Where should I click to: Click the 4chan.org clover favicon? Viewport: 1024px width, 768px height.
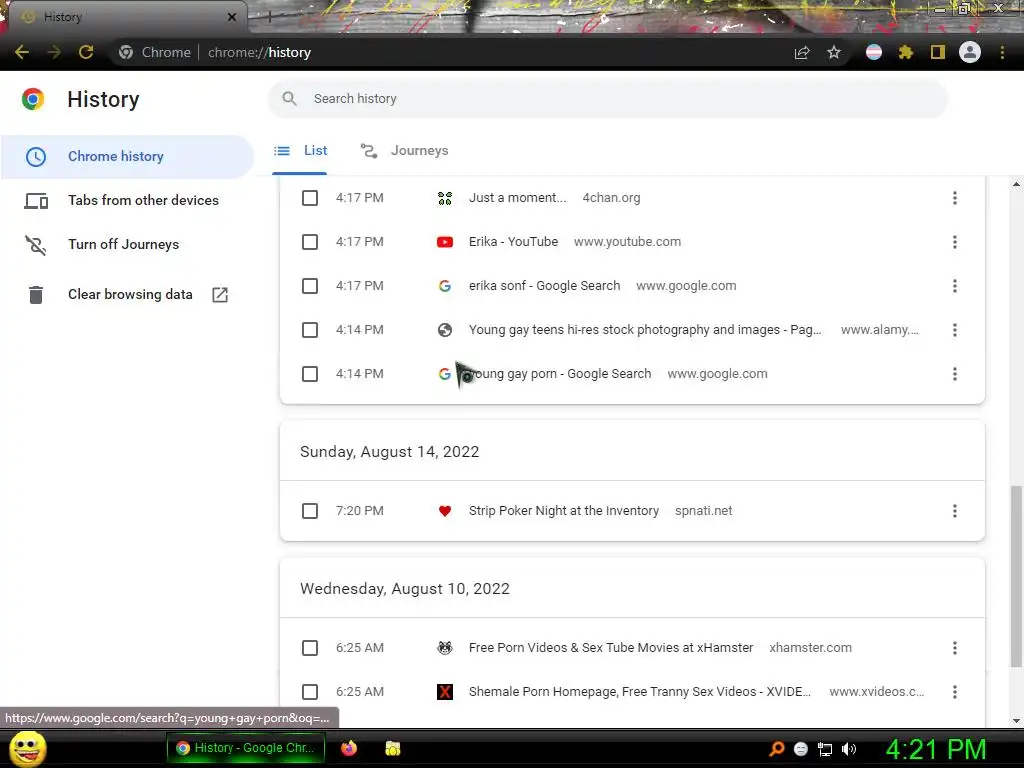(x=445, y=198)
